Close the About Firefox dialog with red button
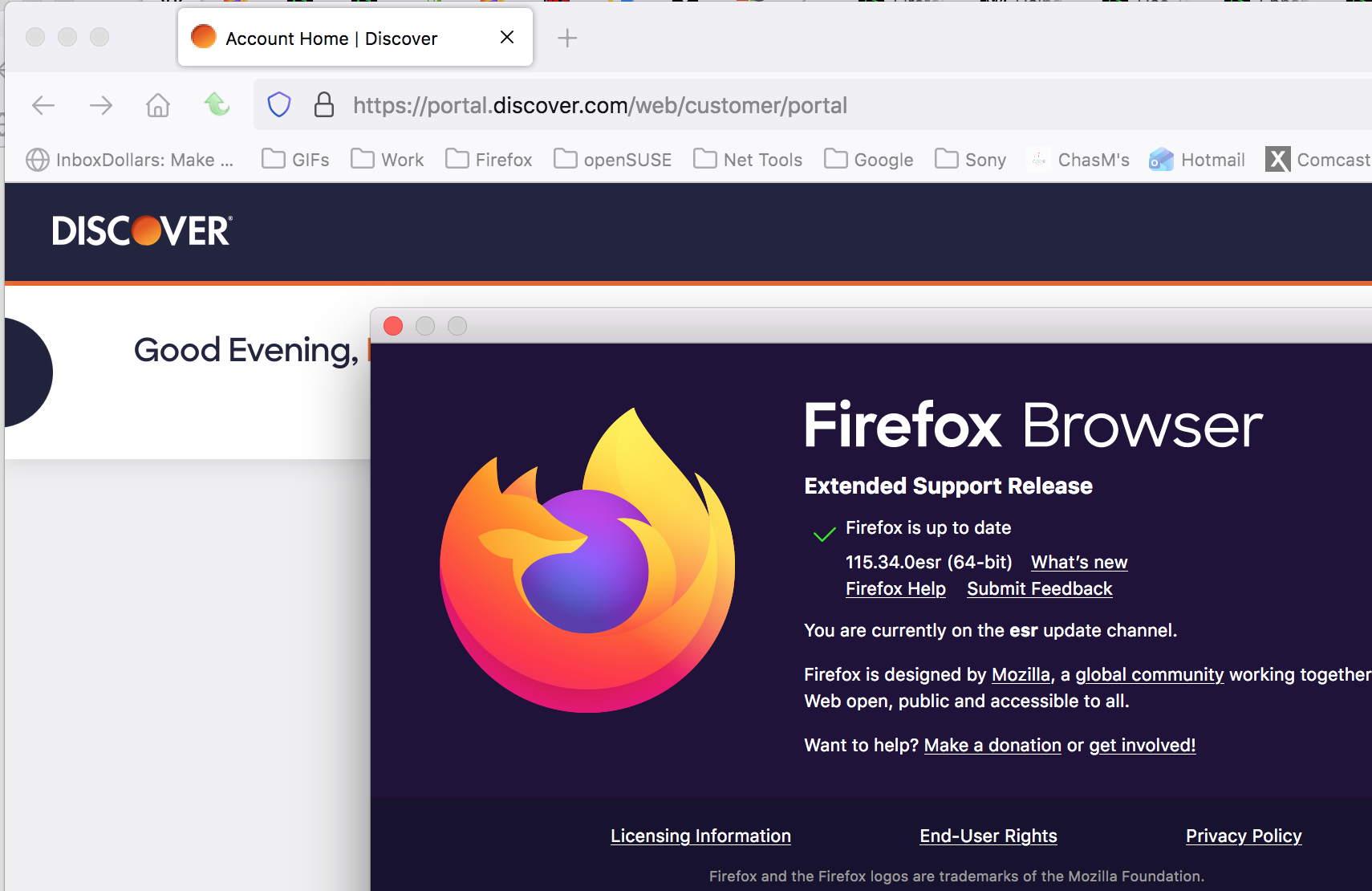Screen dimensions: 1372x891 coord(393,326)
